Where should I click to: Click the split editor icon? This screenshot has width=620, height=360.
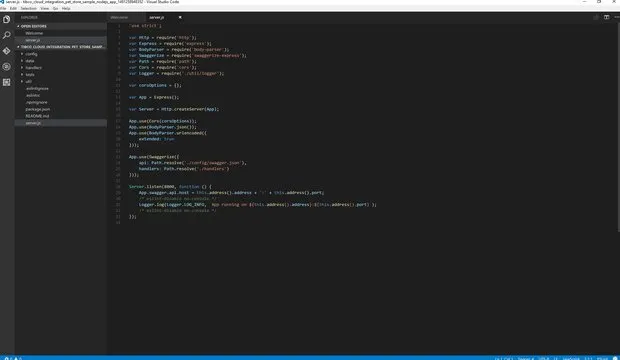[x=606, y=17]
